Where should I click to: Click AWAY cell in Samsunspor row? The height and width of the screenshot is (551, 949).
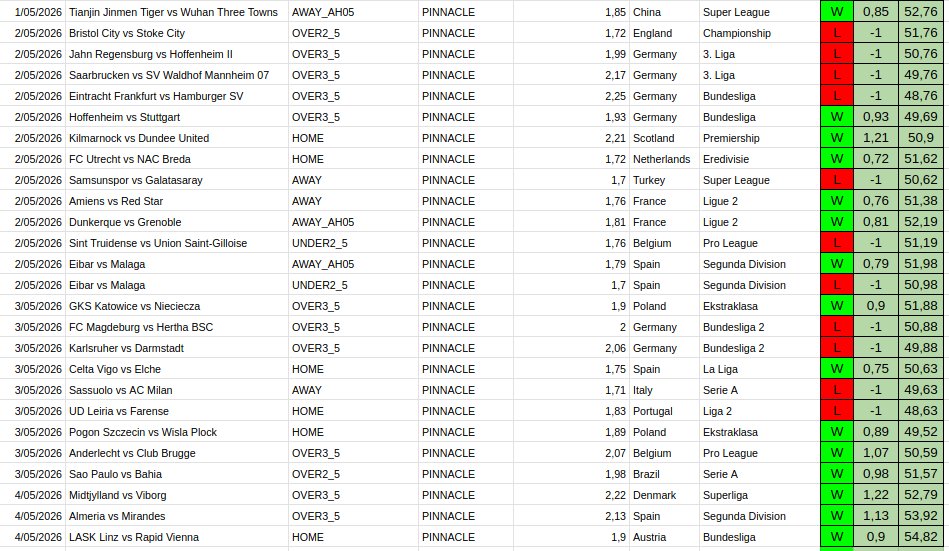point(353,180)
